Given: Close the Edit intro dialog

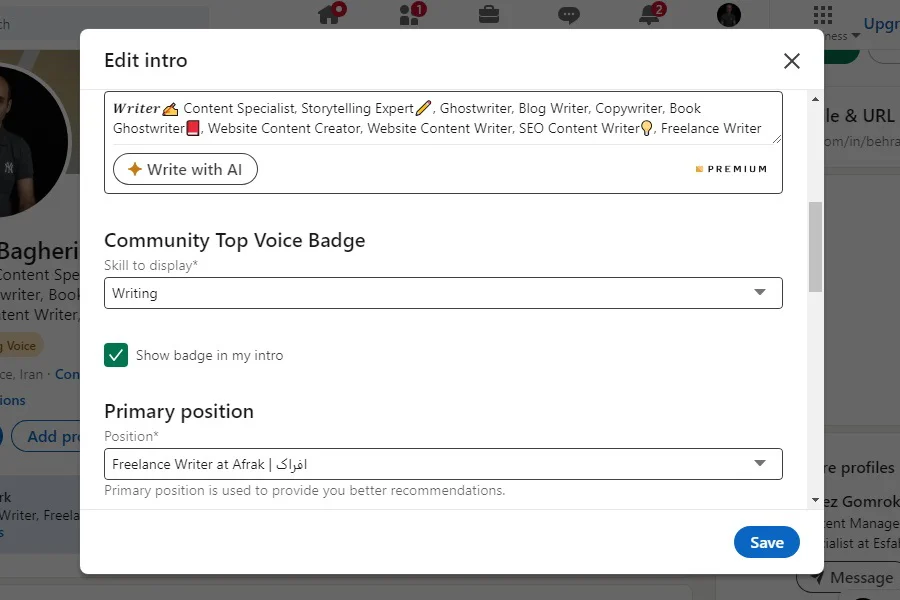Looking at the screenshot, I should (792, 61).
